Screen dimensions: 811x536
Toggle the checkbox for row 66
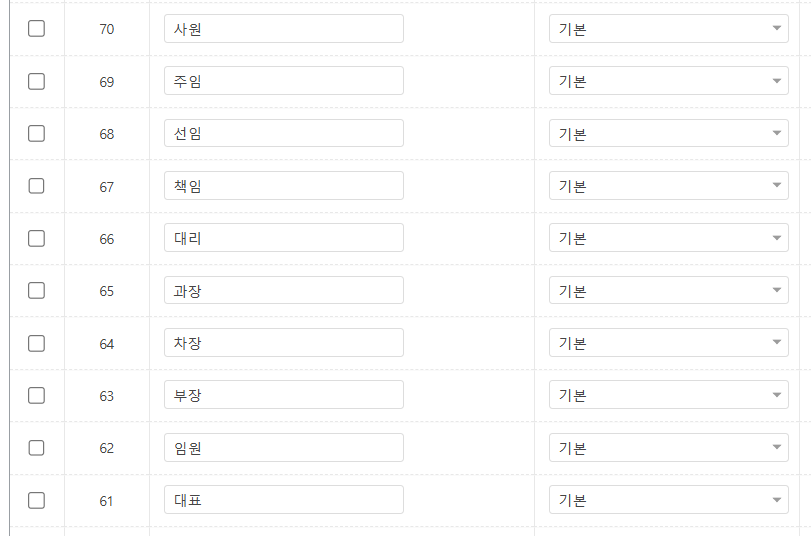click(36, 238)
